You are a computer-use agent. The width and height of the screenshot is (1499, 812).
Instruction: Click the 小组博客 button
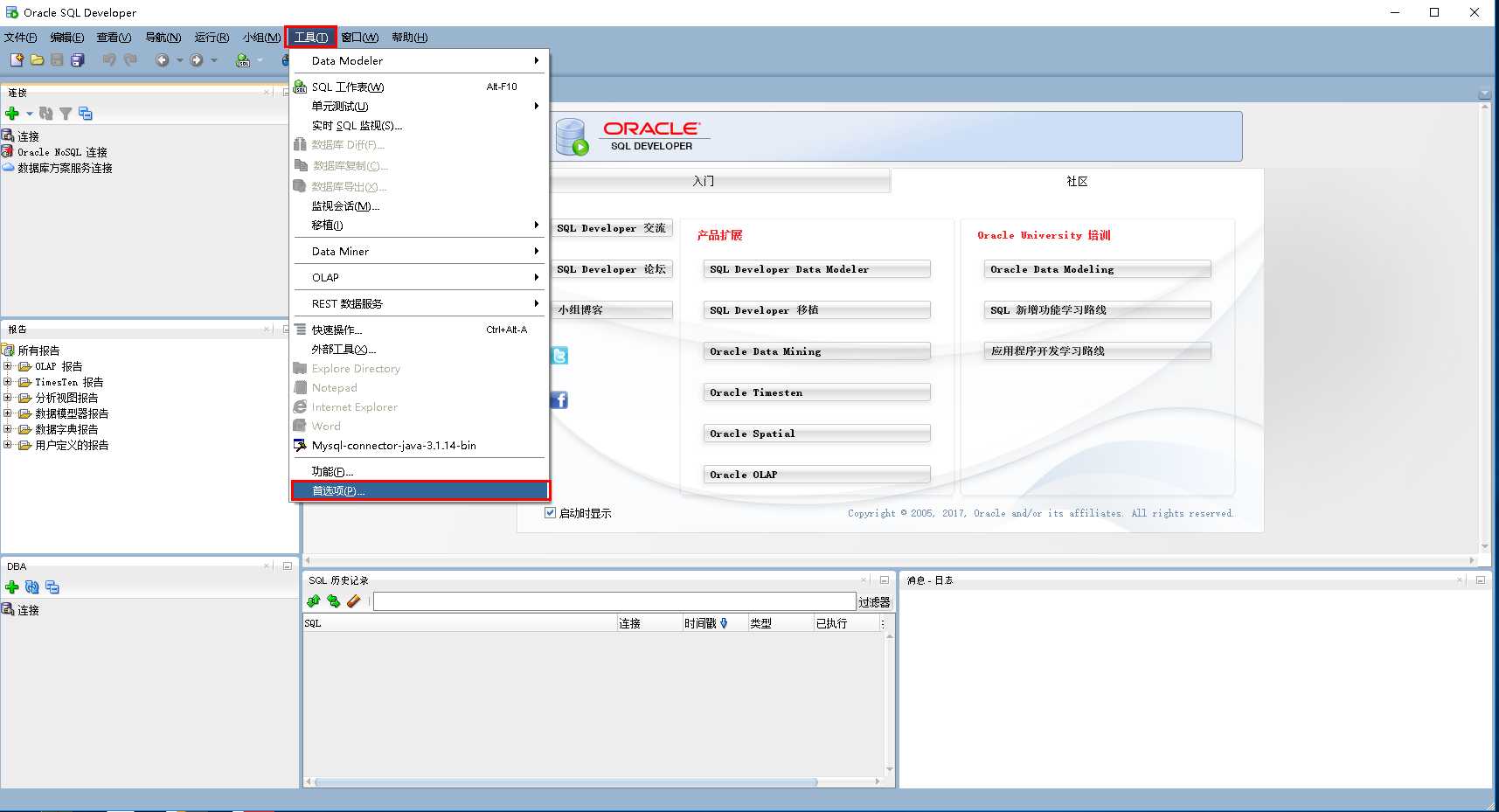[612, 310]
